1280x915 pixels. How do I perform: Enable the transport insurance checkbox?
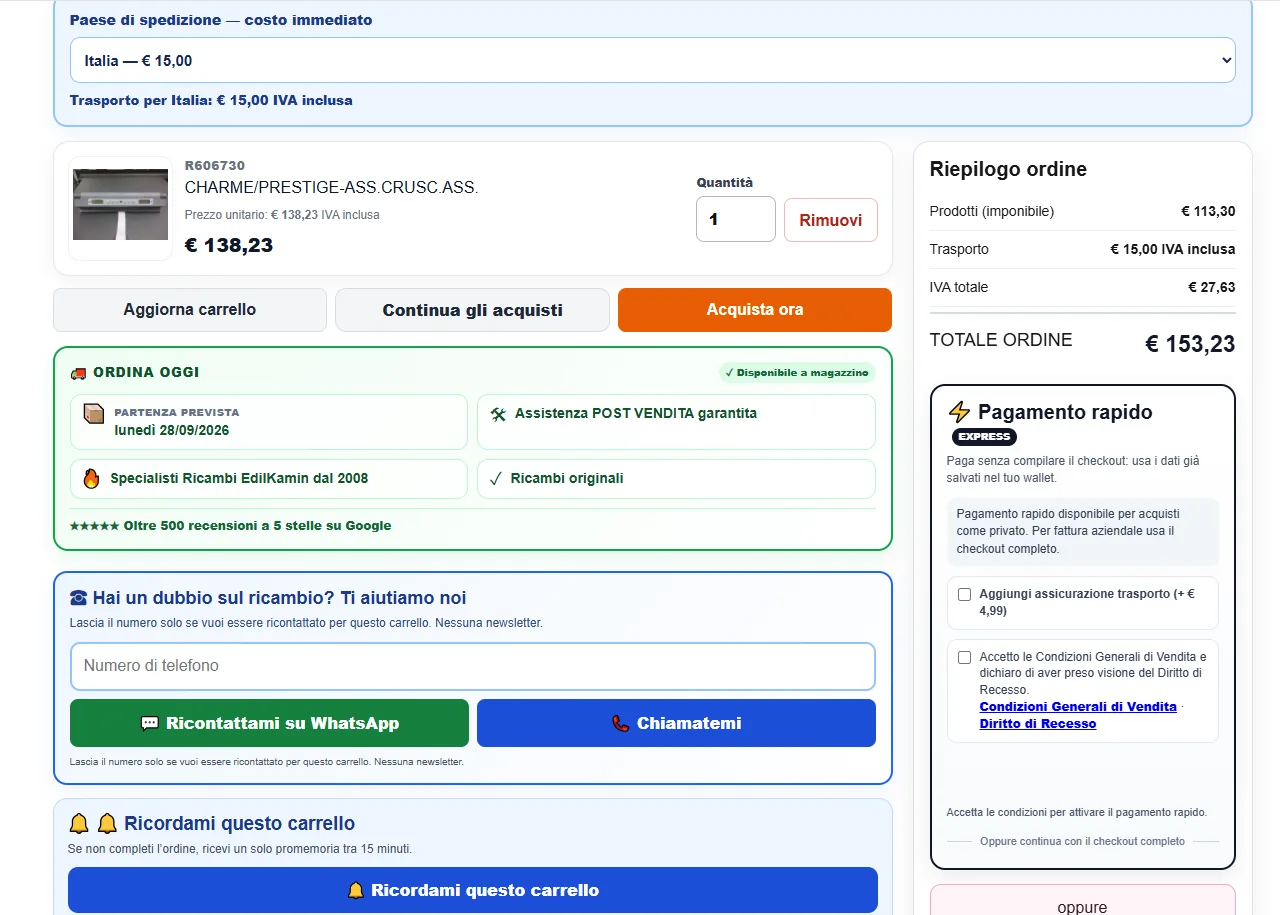point(964,594)
